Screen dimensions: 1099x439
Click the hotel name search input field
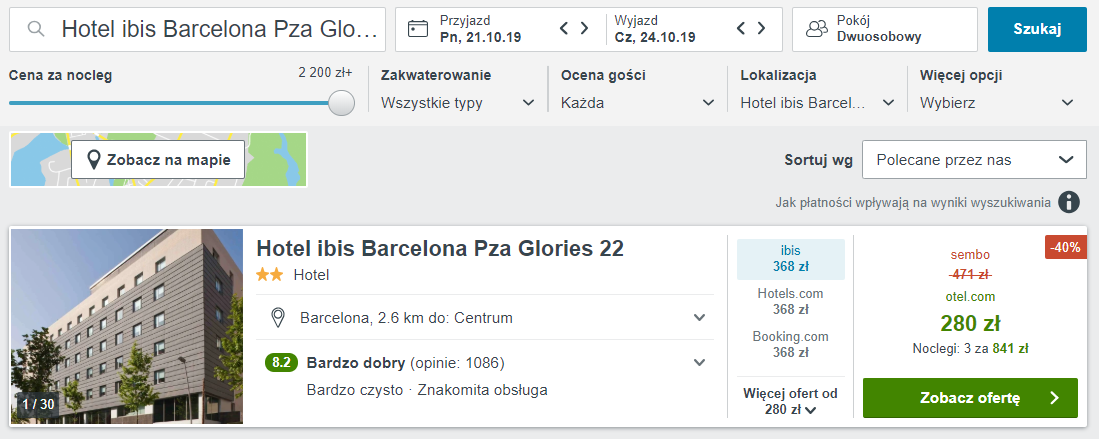coord(198,29)
